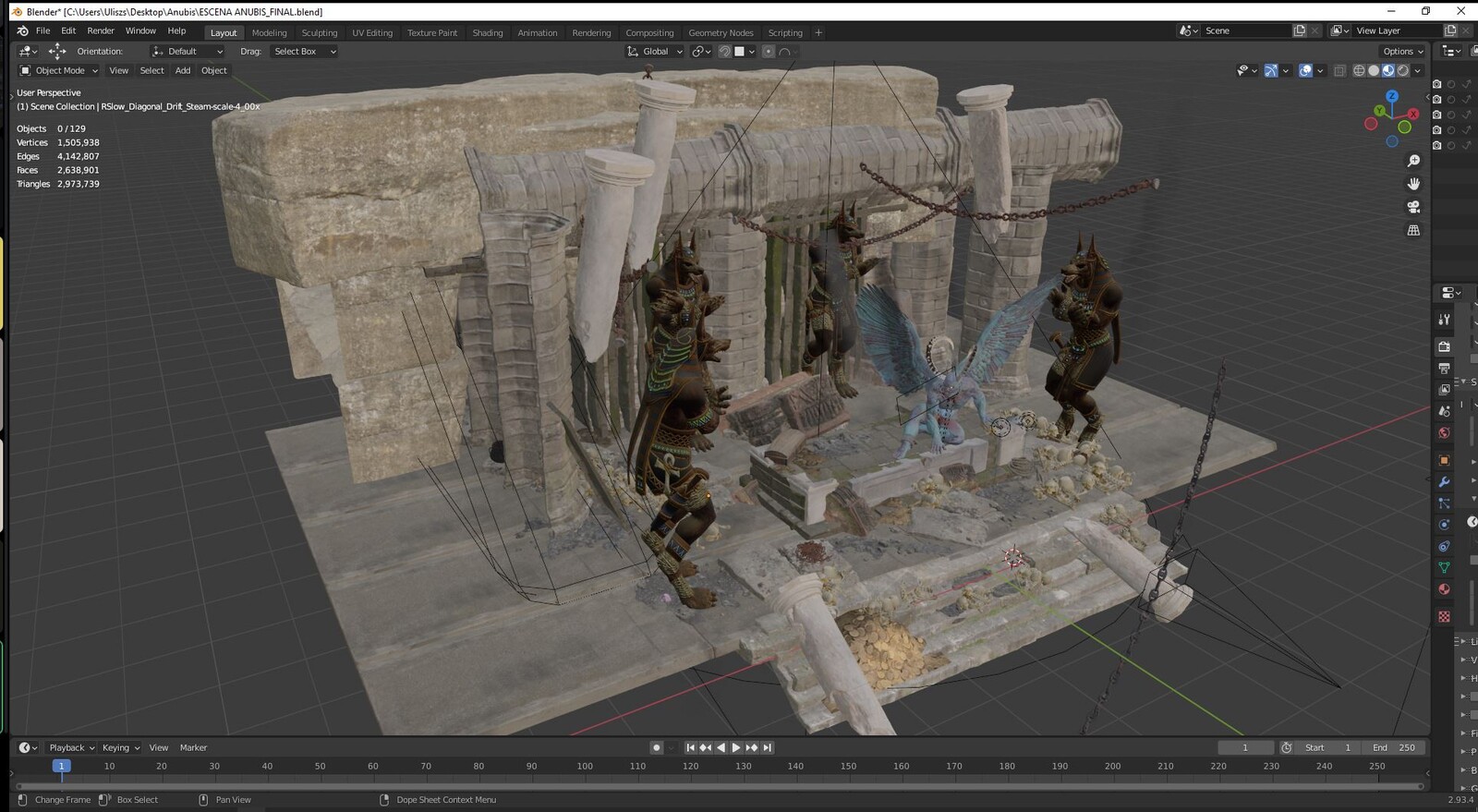
Task: Toggle snapping magnet icon
Action: tap(725, 52)
